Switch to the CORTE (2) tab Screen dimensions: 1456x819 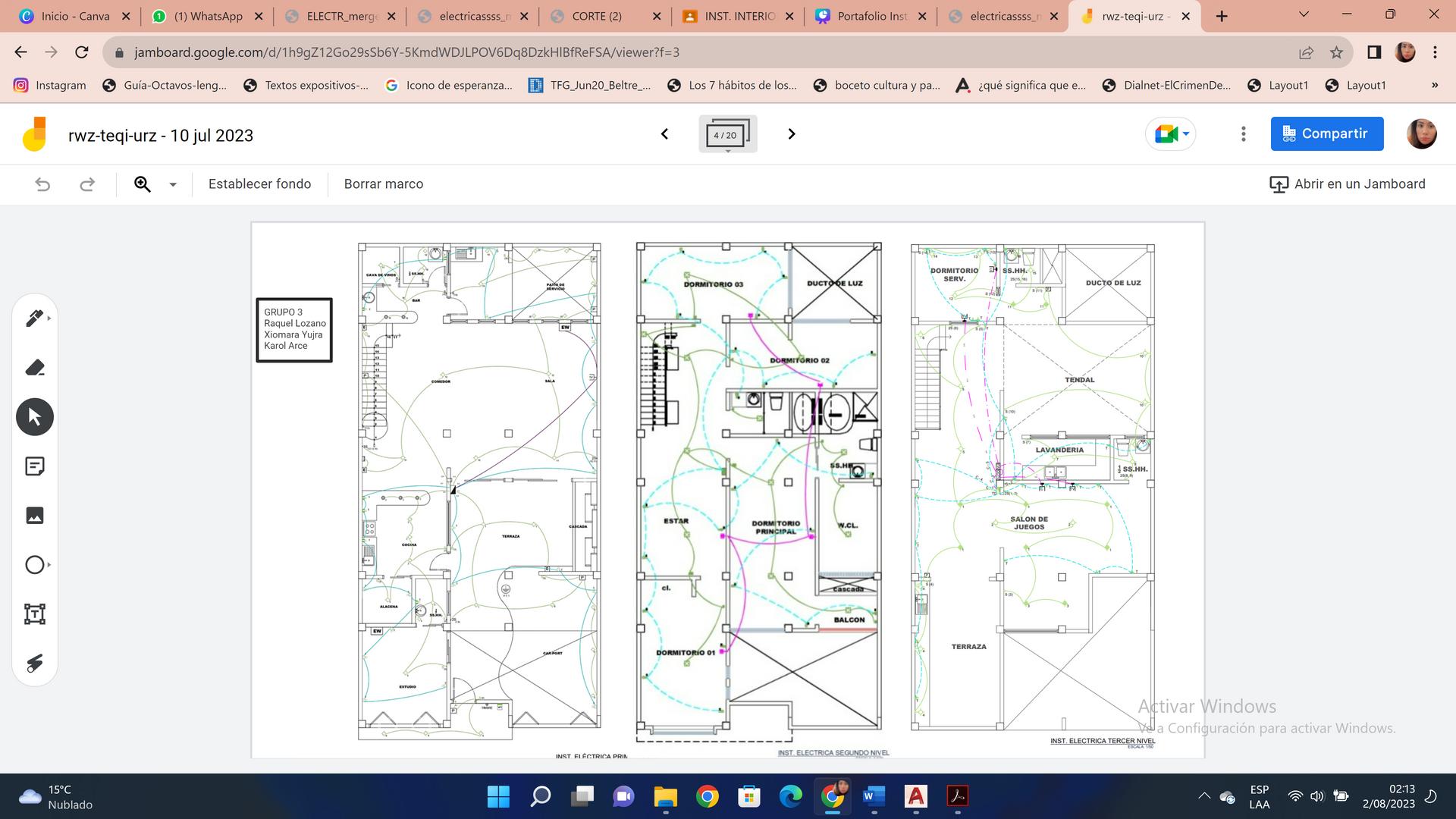tap(596, 16)
